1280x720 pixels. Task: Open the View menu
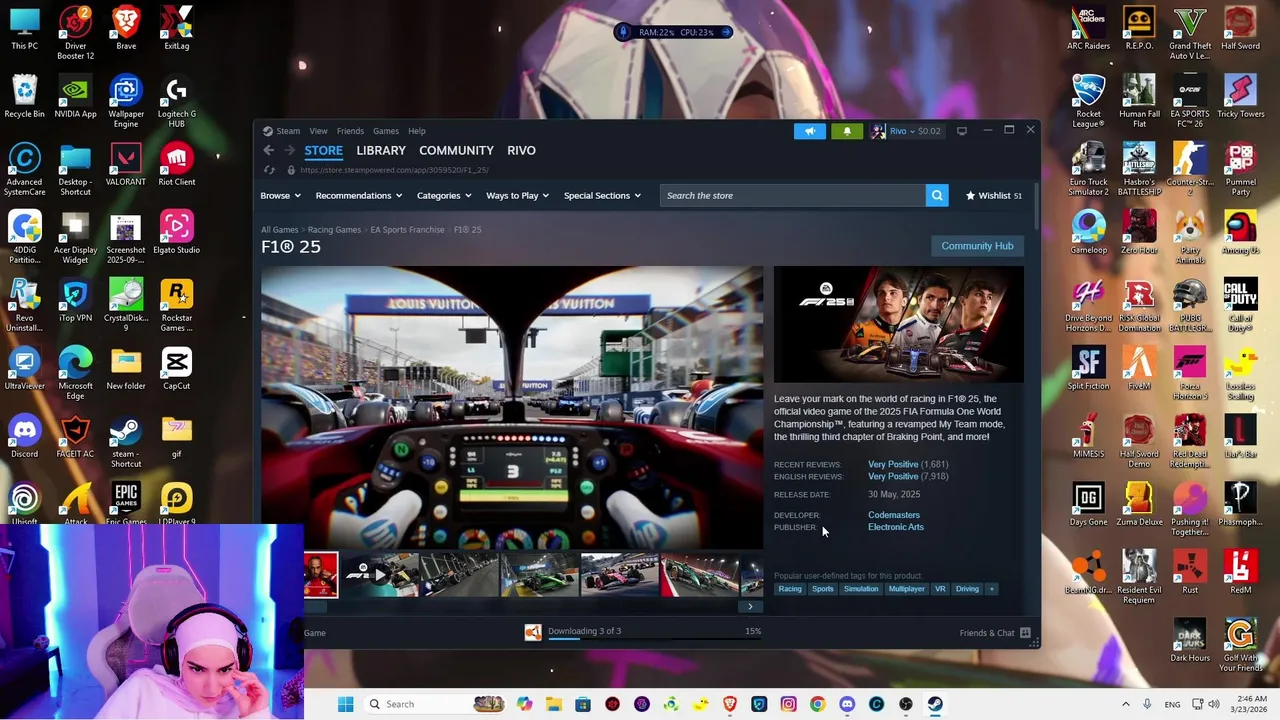click(318, 131)
